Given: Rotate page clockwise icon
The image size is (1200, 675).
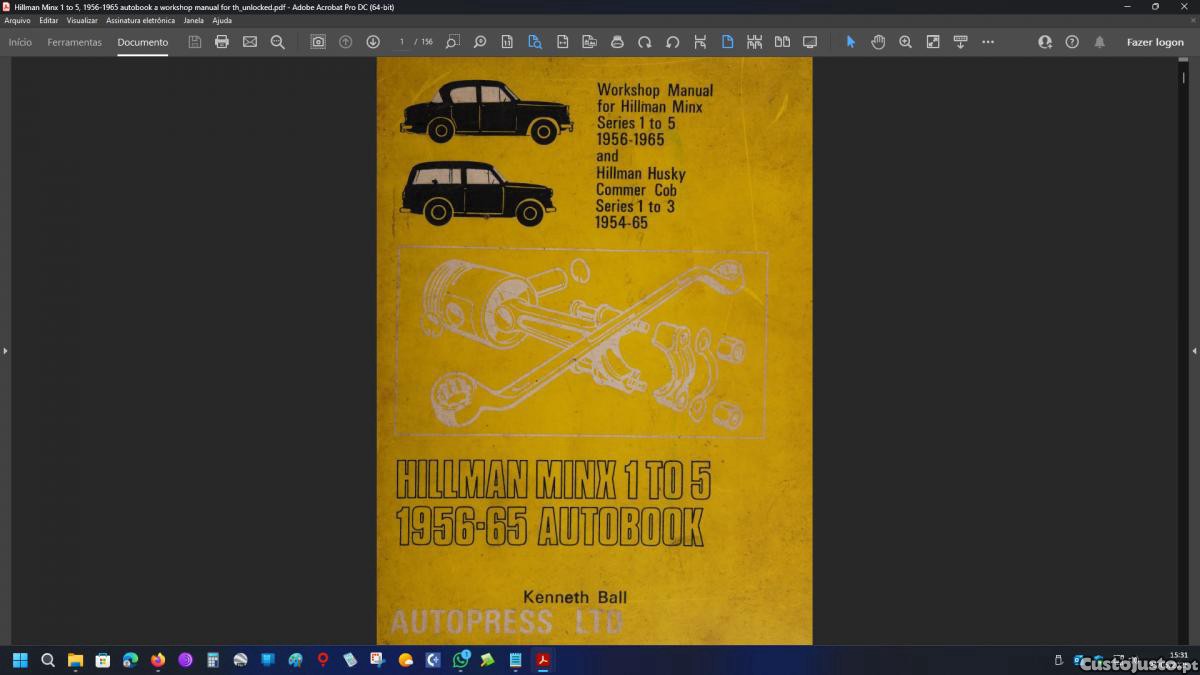Looking at the screenshot, I should (645, 42).
